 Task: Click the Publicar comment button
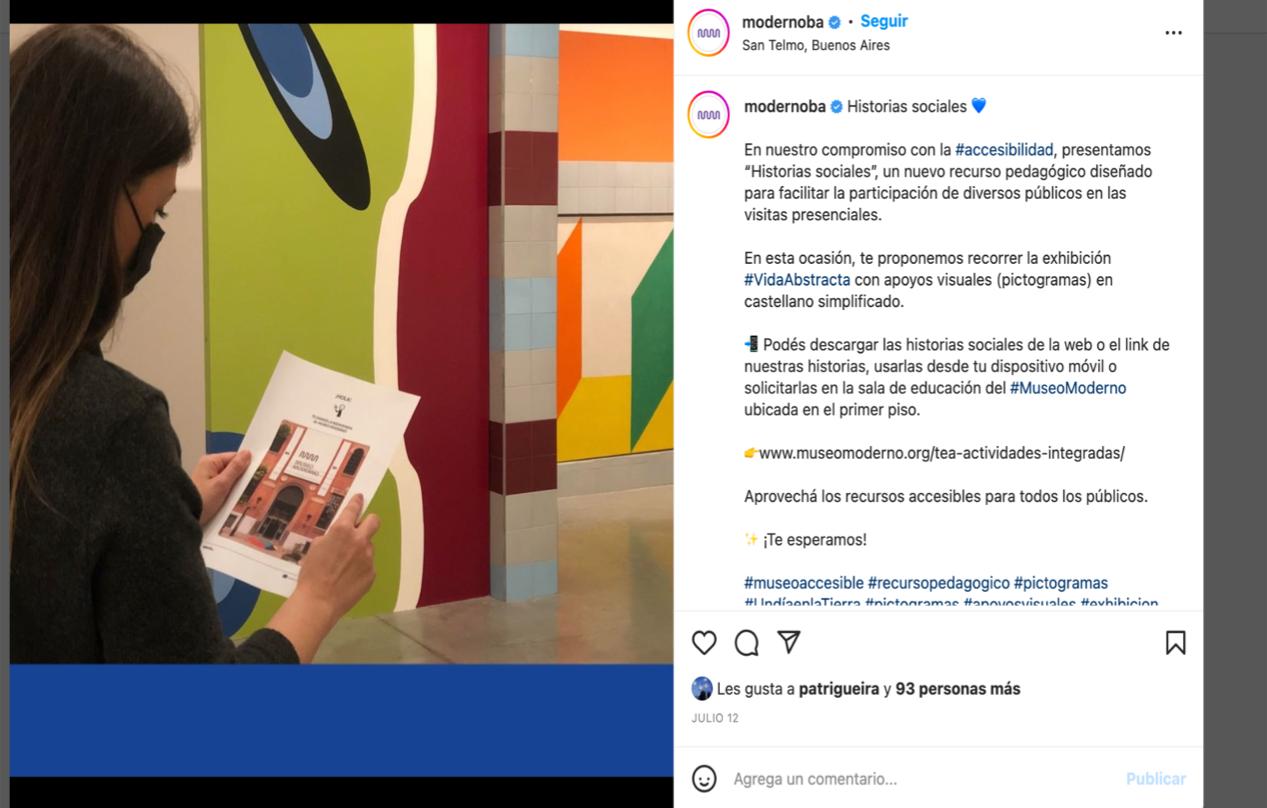(1156, 778)
